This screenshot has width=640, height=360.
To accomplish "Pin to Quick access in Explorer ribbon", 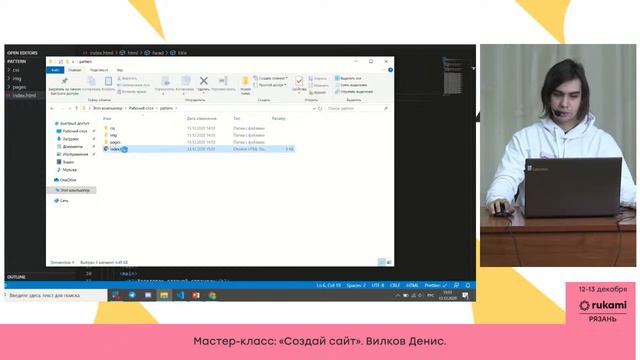I will (x=64, y=86).
